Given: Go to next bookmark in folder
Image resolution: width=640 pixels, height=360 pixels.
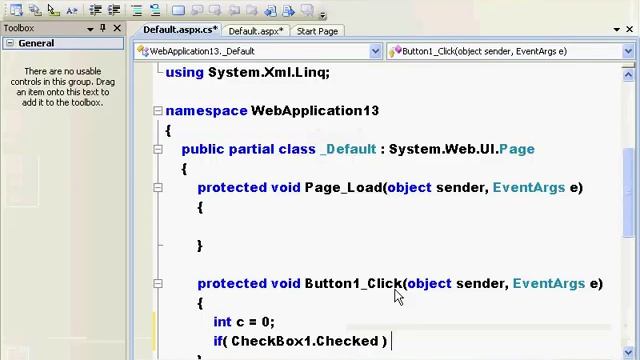Looking at the screenshot, I should click(x=252, y=10).
